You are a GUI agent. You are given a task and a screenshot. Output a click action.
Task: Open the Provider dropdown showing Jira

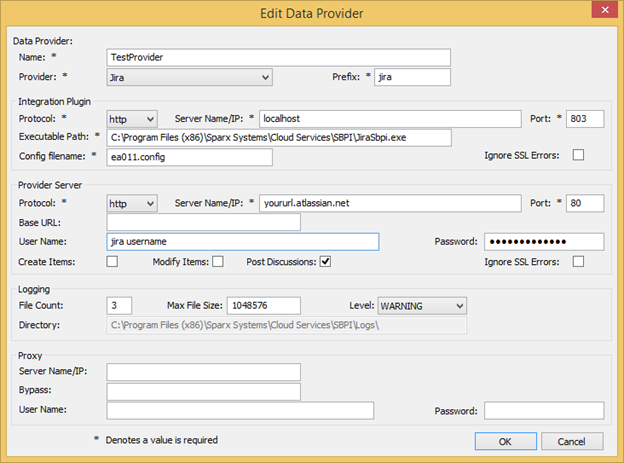tap(189, 77)
